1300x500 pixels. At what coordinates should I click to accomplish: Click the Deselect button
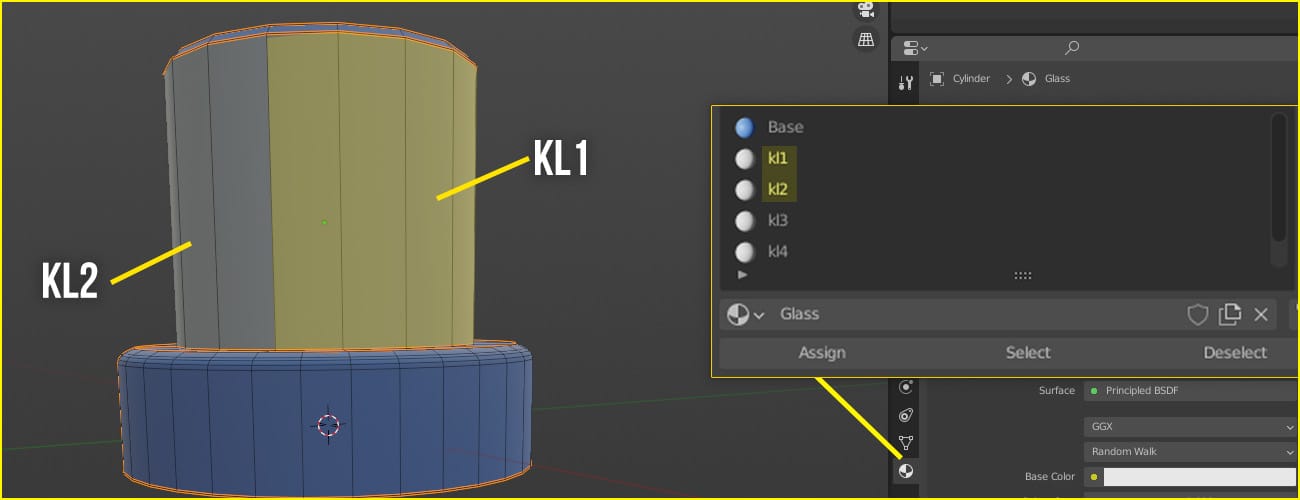tap(1235, 353)
